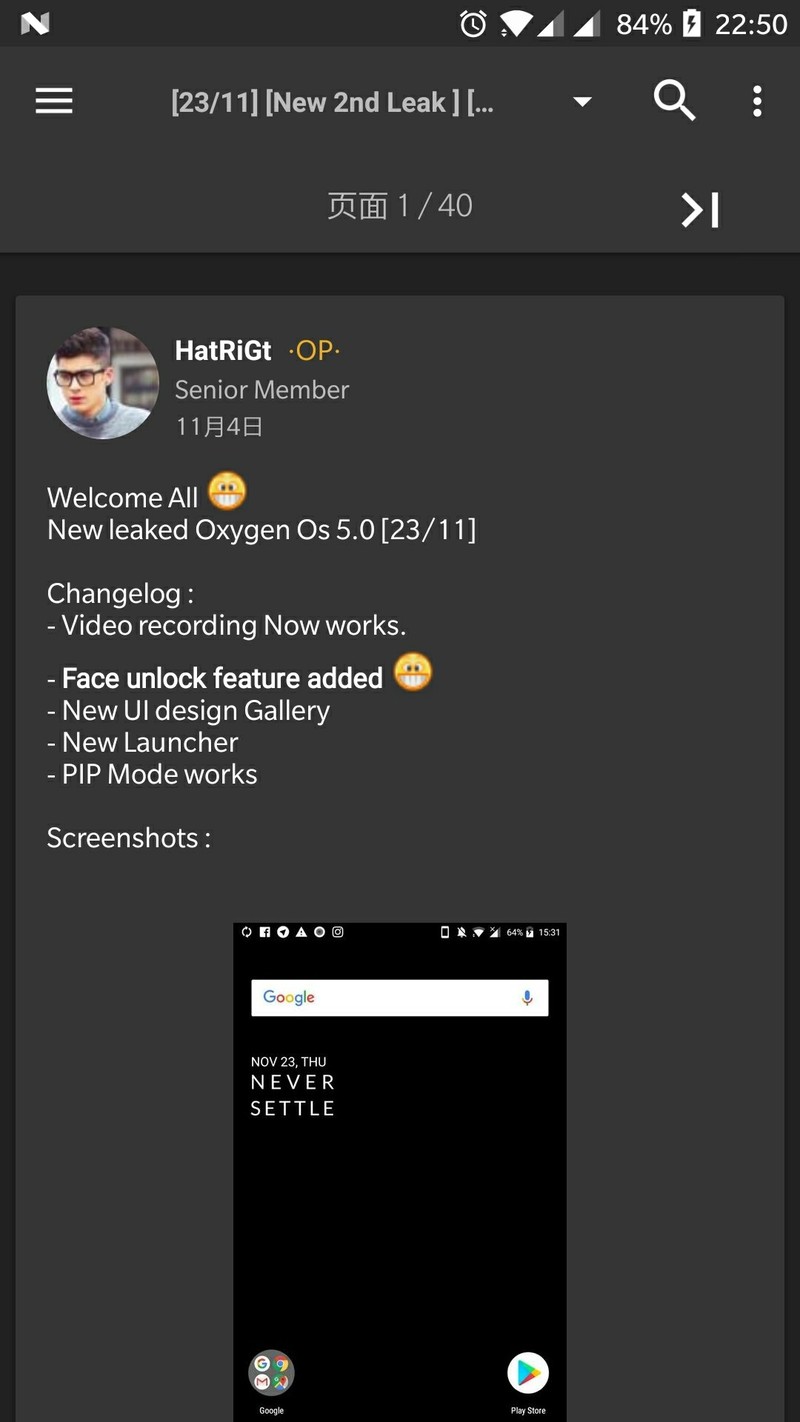800x1422 pixels.
Task: Open the leaked launcher screenshot image
Action: pyautogui.click(x=400, y=1172)
